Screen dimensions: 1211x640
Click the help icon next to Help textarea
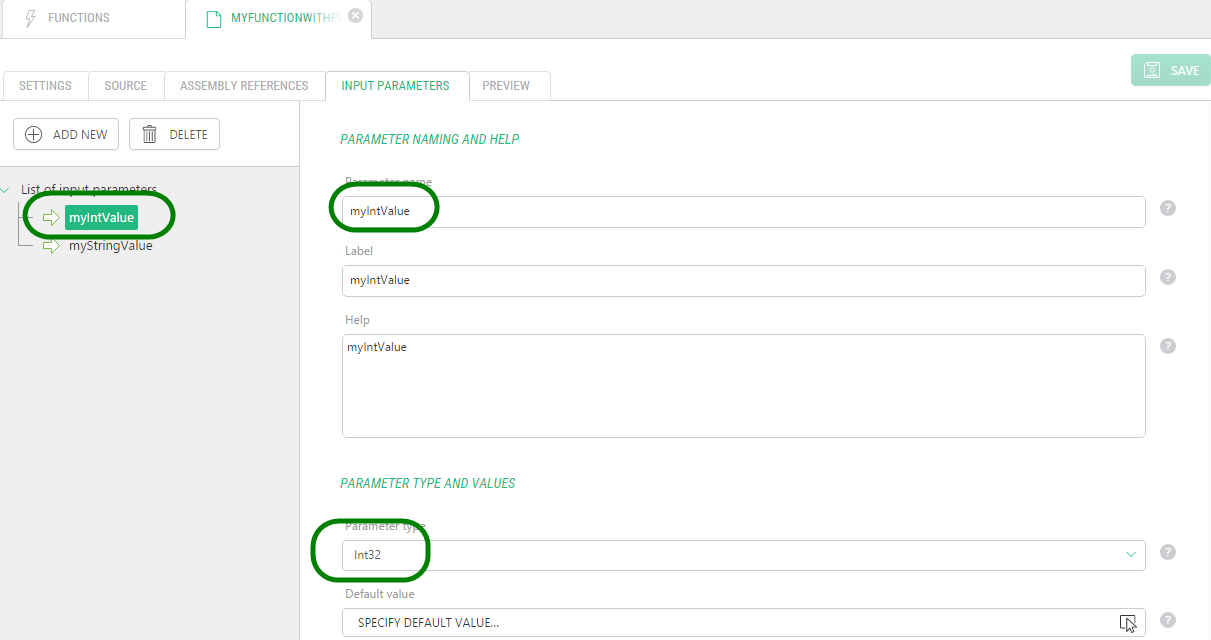pos(1167,346)
